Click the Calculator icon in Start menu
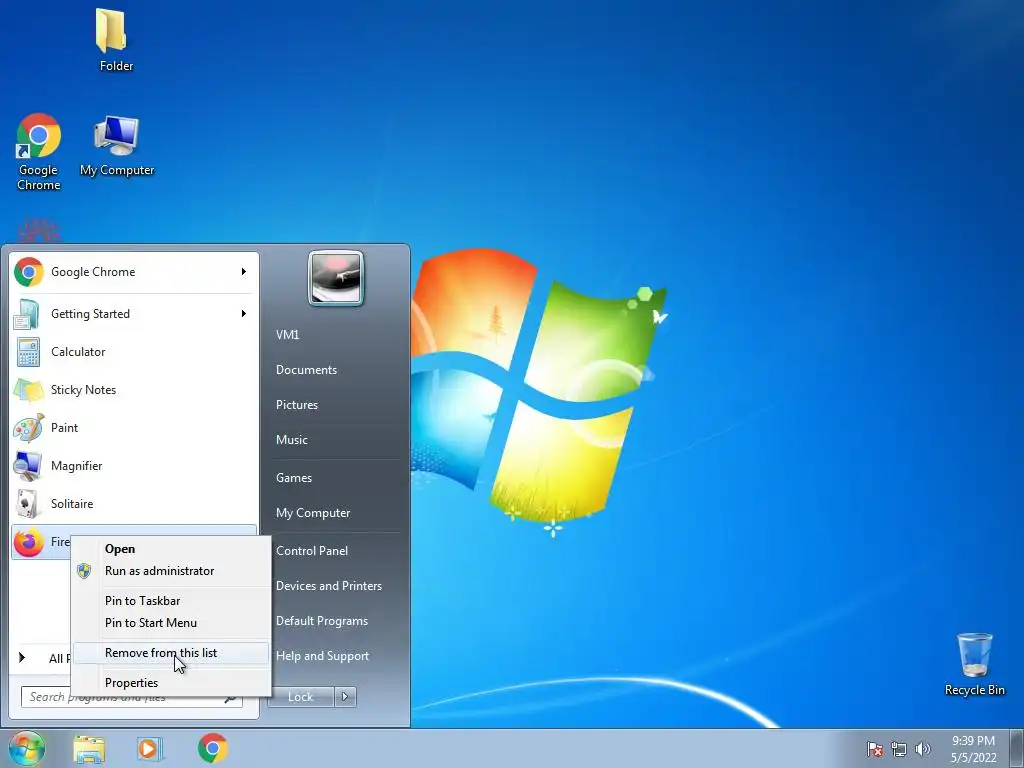Image resolution: width=1024 pixels, height=768 pixels. [x=28, y=352]
